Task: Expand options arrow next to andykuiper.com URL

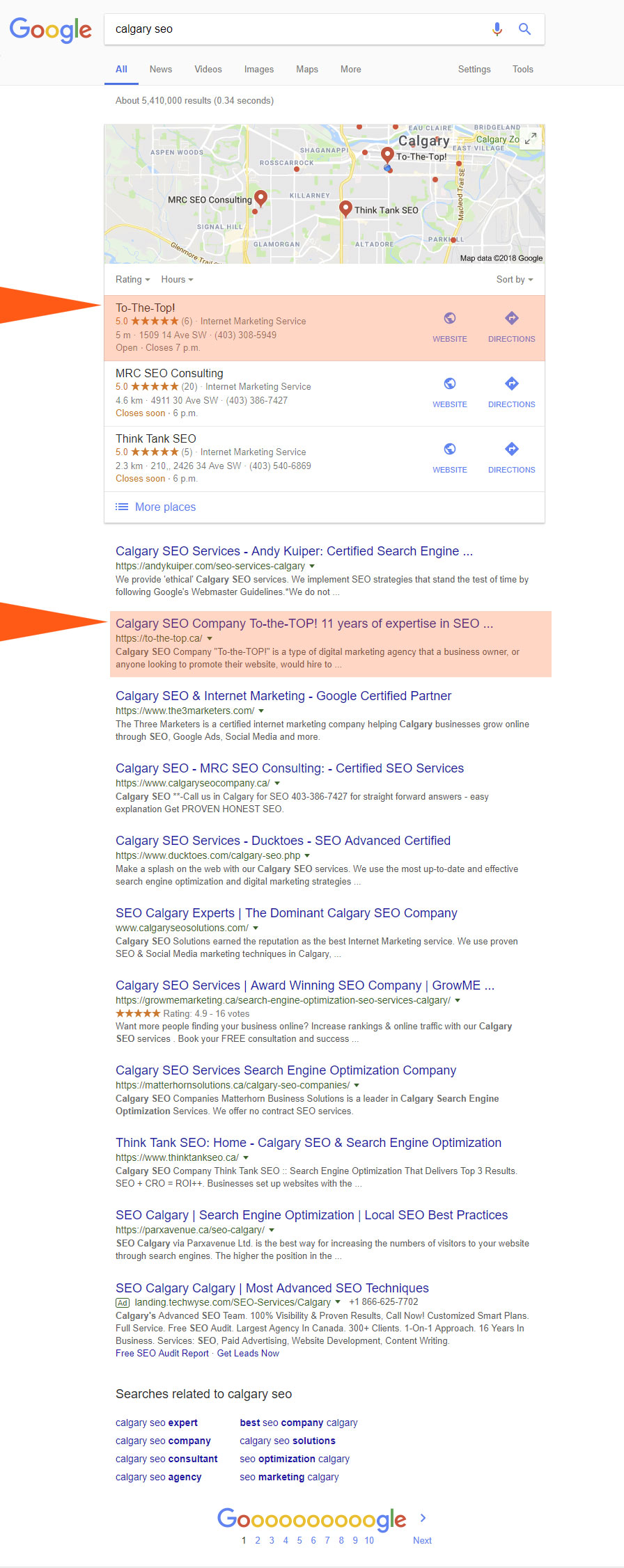Action: (x=312, y=567)
